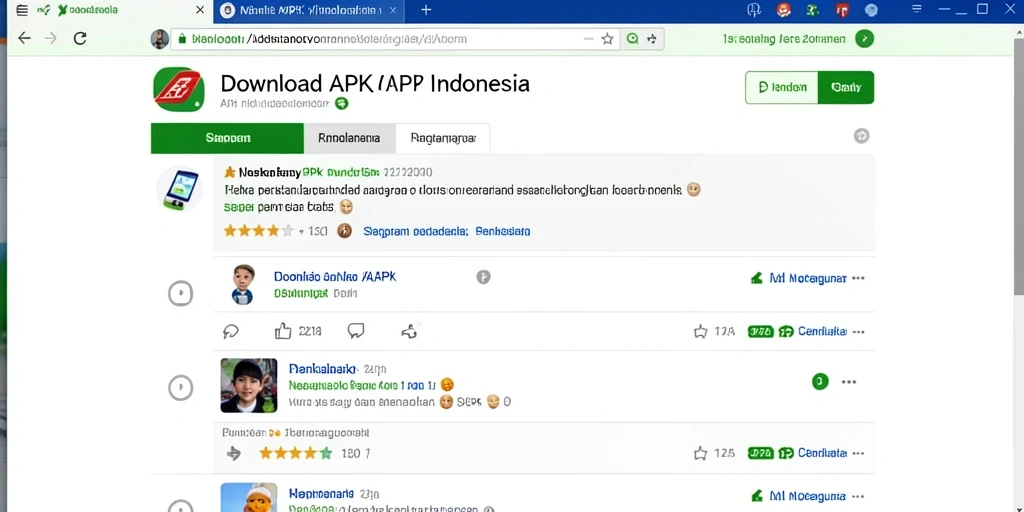Click the comment speech bubble icon in action row
The height and width of the screenshot is (512, 1024).
pyautogui.click(x=356, y=330)
